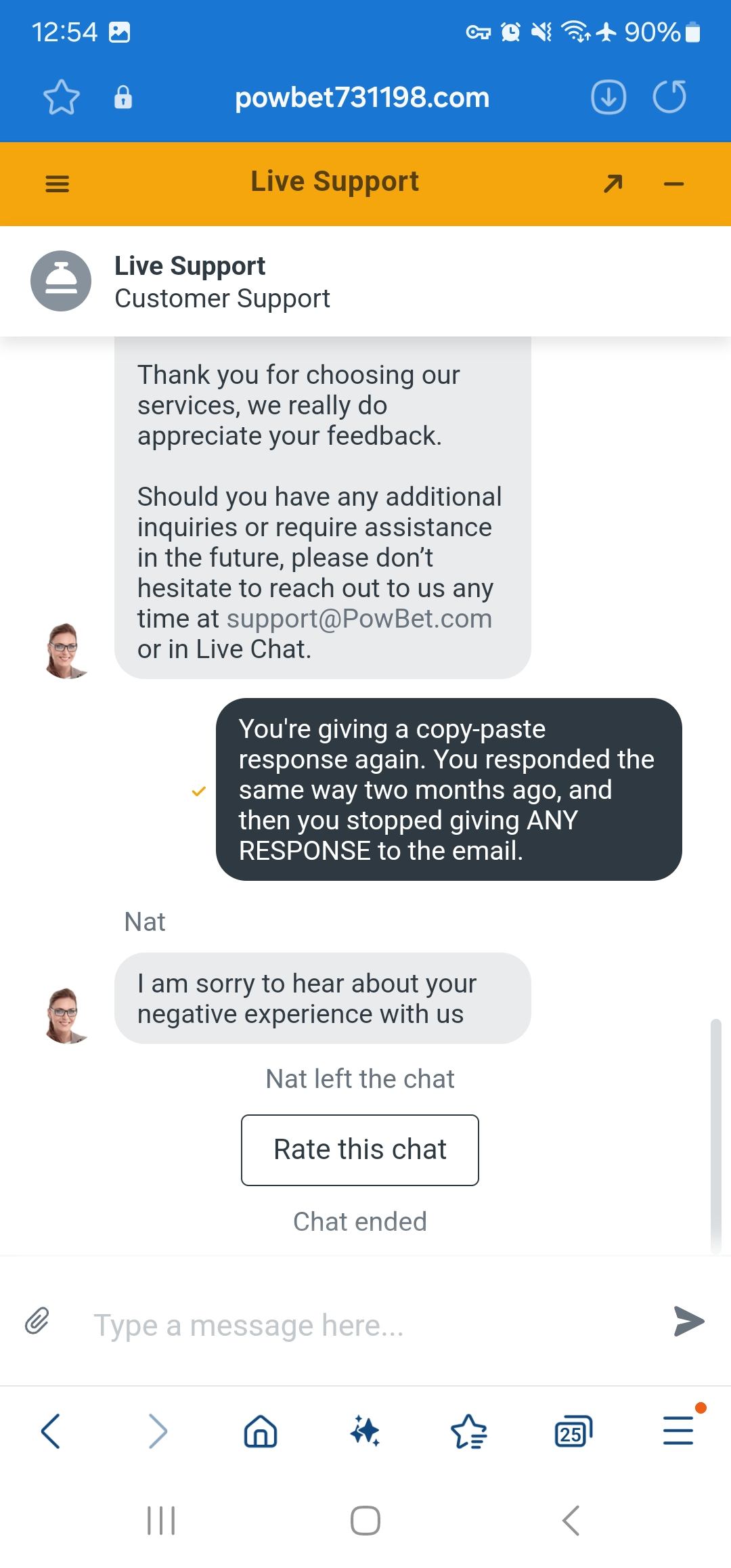Go back with browser back arrow
This screenshot has width=731, height=1568.
[51, 1431]
